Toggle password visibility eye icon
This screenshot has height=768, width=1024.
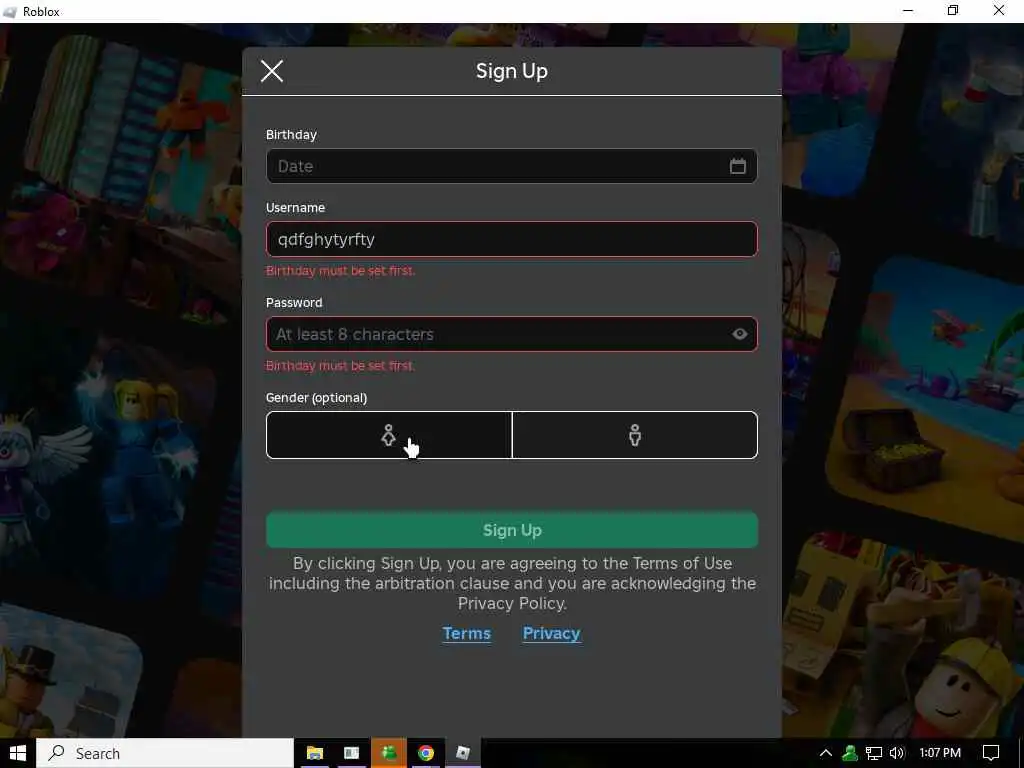point(739,334)
